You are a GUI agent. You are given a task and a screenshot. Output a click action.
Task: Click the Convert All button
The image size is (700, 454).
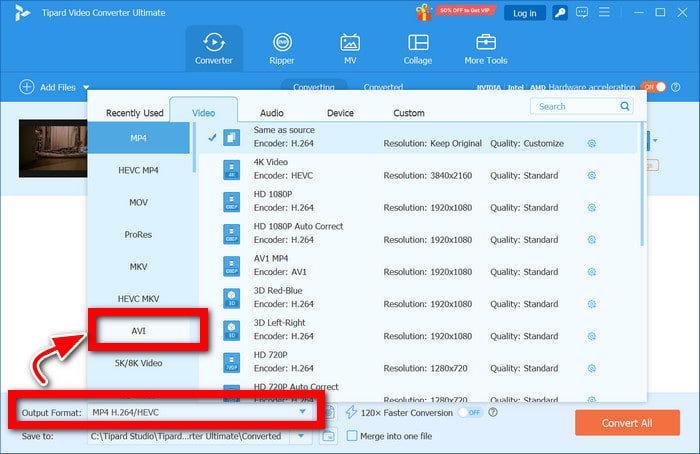[x=627, y=423]
